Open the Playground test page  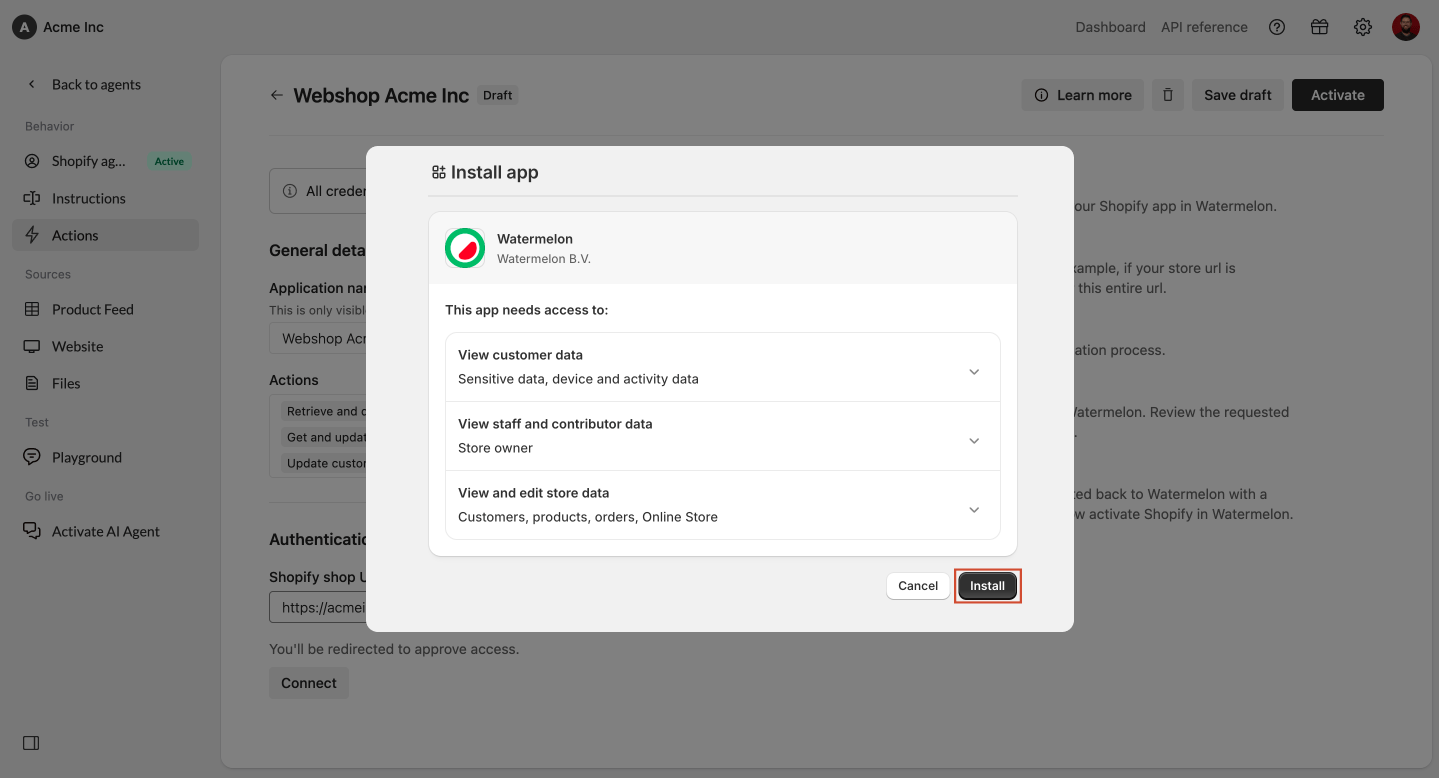pos(105,457)
